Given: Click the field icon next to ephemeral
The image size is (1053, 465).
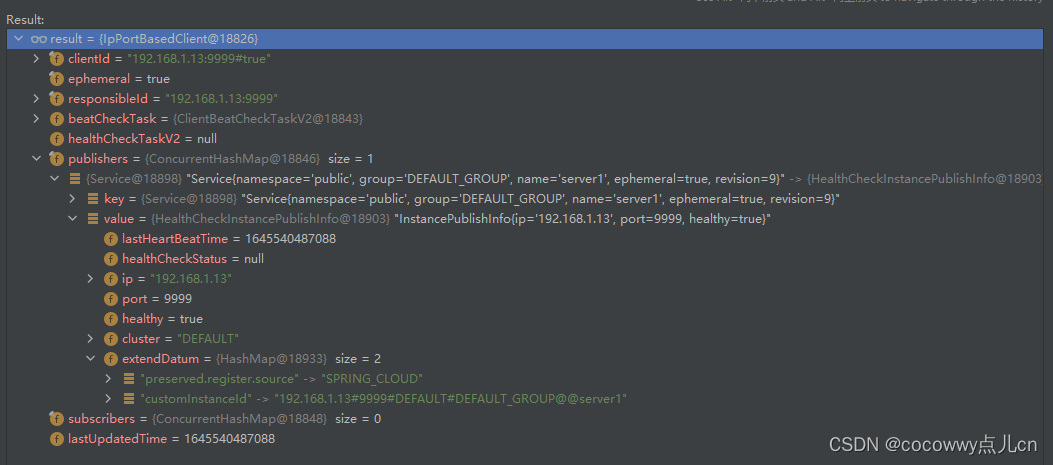Looking at the screenshot, I should (x=57, y=79).
